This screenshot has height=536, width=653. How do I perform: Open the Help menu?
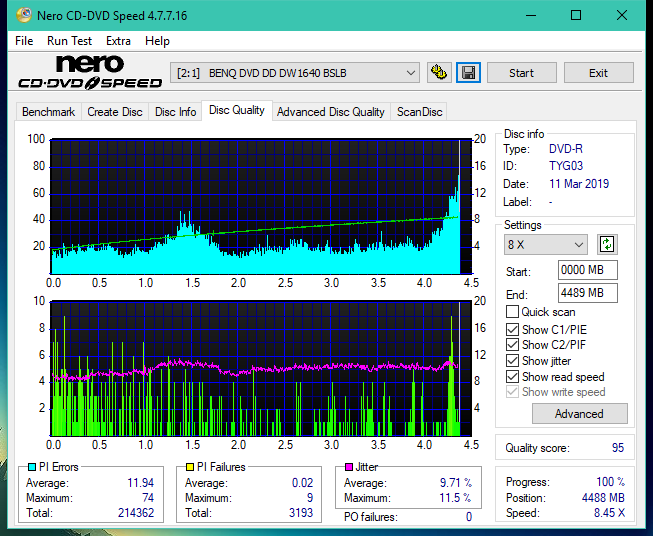[157, 41]
